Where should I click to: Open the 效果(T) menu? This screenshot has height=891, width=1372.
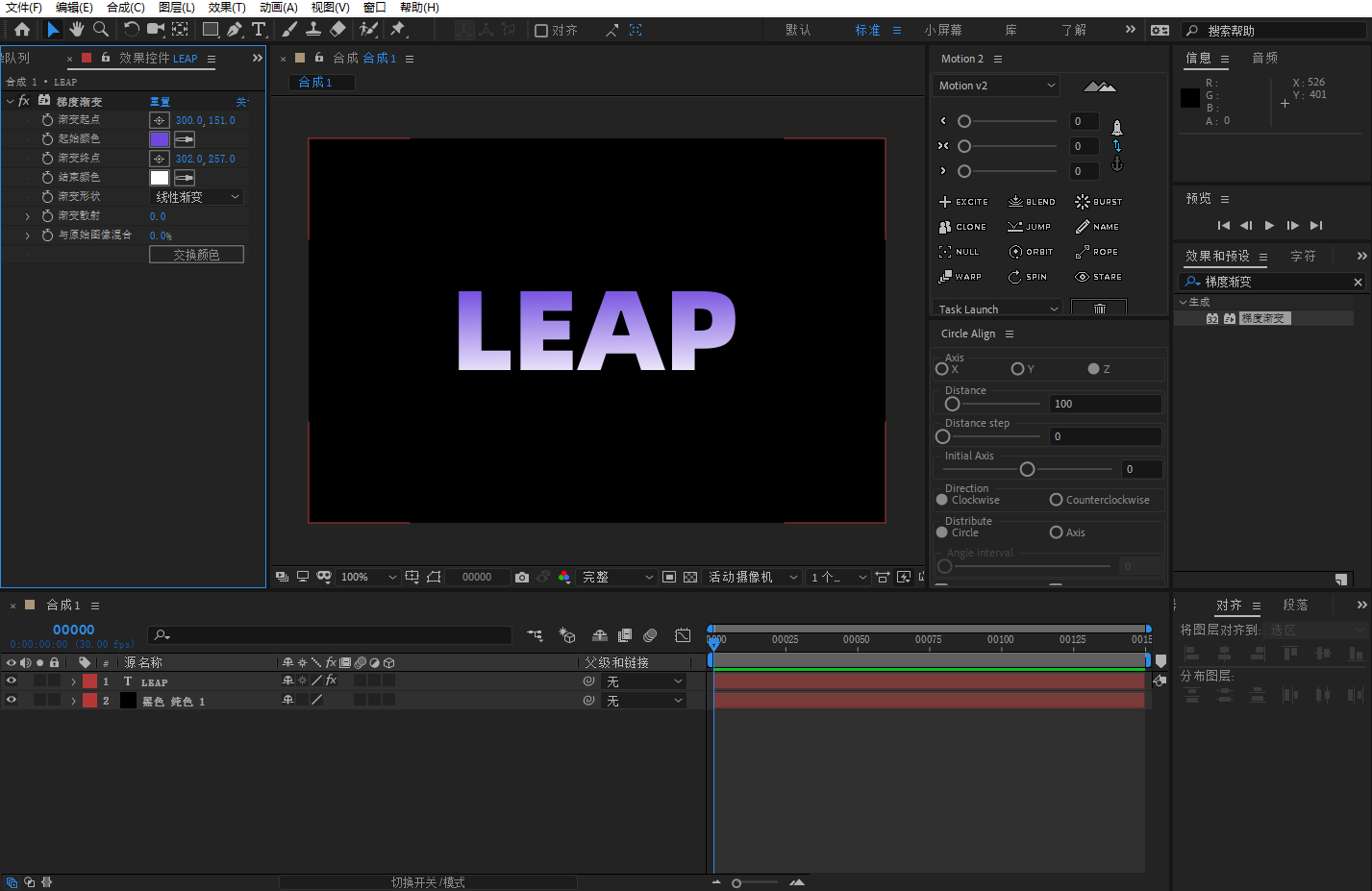coord(227,8)
